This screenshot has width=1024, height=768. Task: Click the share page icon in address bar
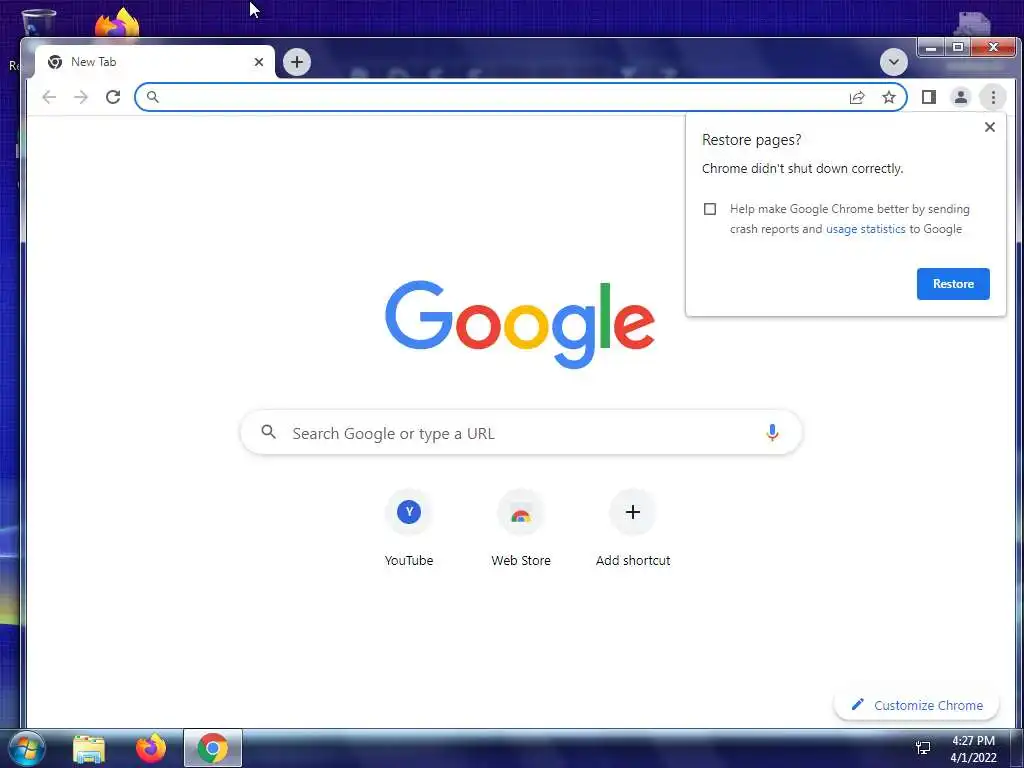tap(857, 97)
